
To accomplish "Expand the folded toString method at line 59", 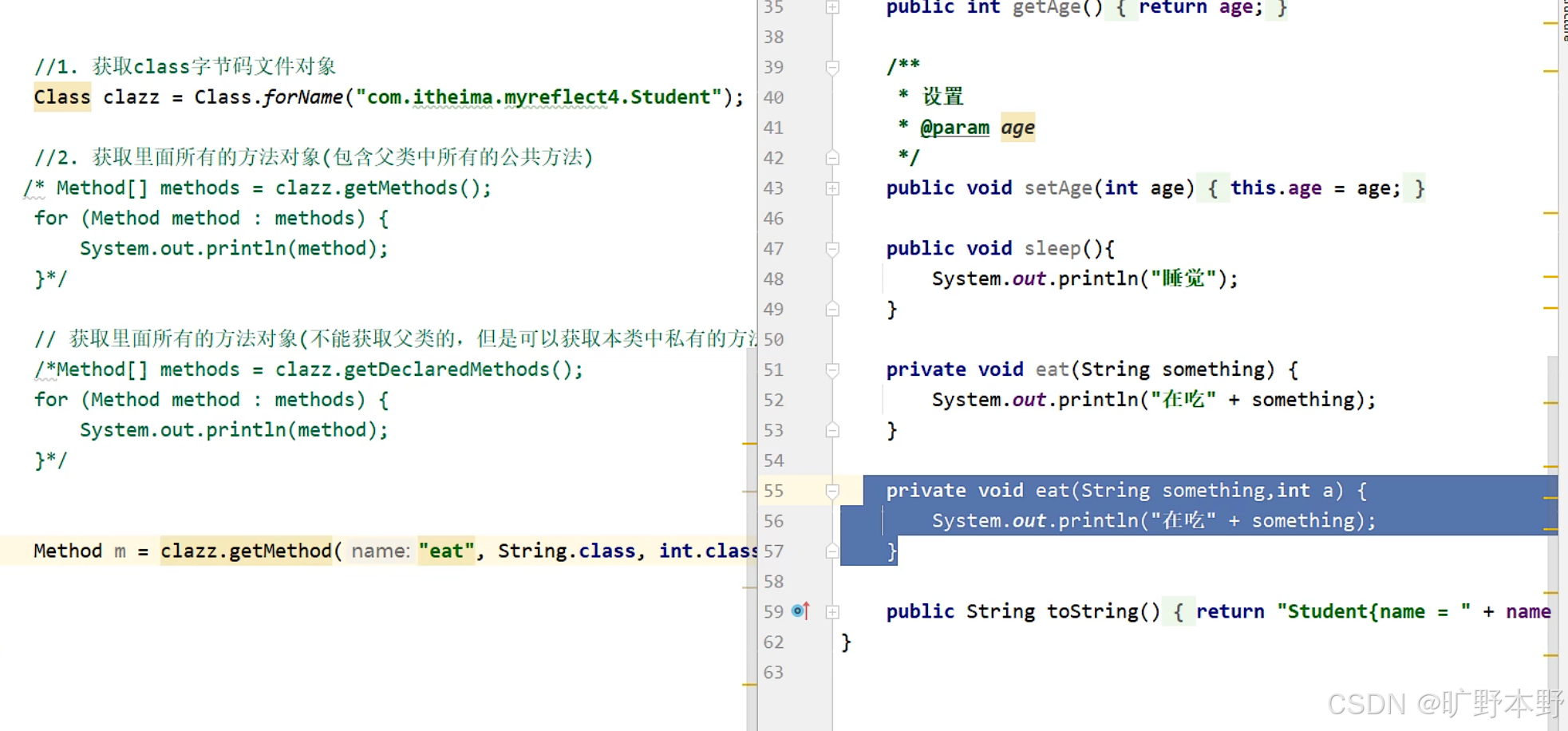I will 832,612.
